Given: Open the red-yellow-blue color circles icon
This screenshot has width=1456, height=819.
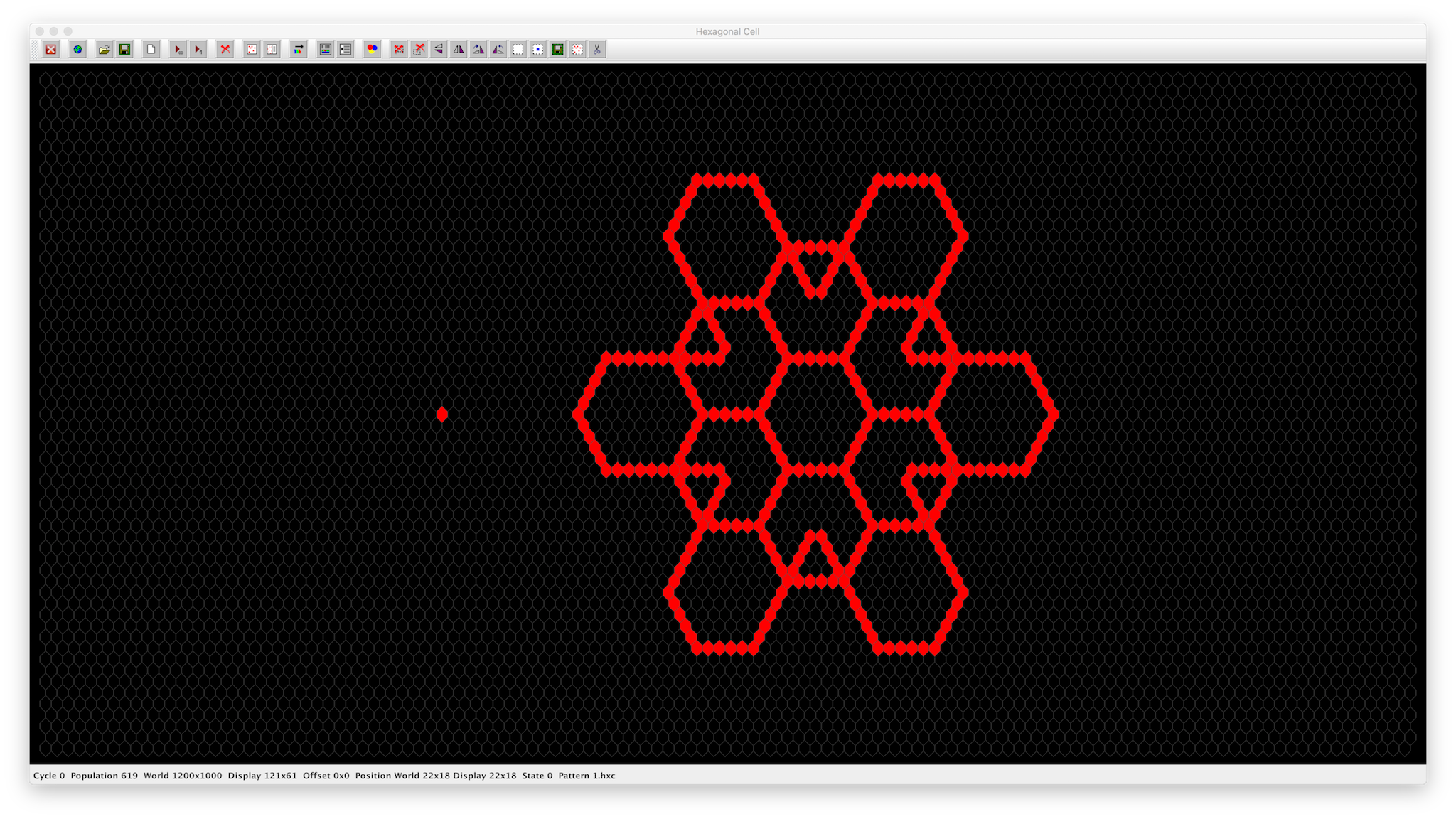Looking at the screenshot, I should tap(372, 50).
